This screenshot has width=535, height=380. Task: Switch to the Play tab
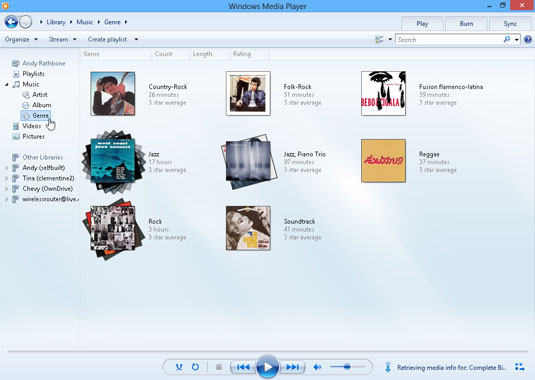tap(422, 24)
